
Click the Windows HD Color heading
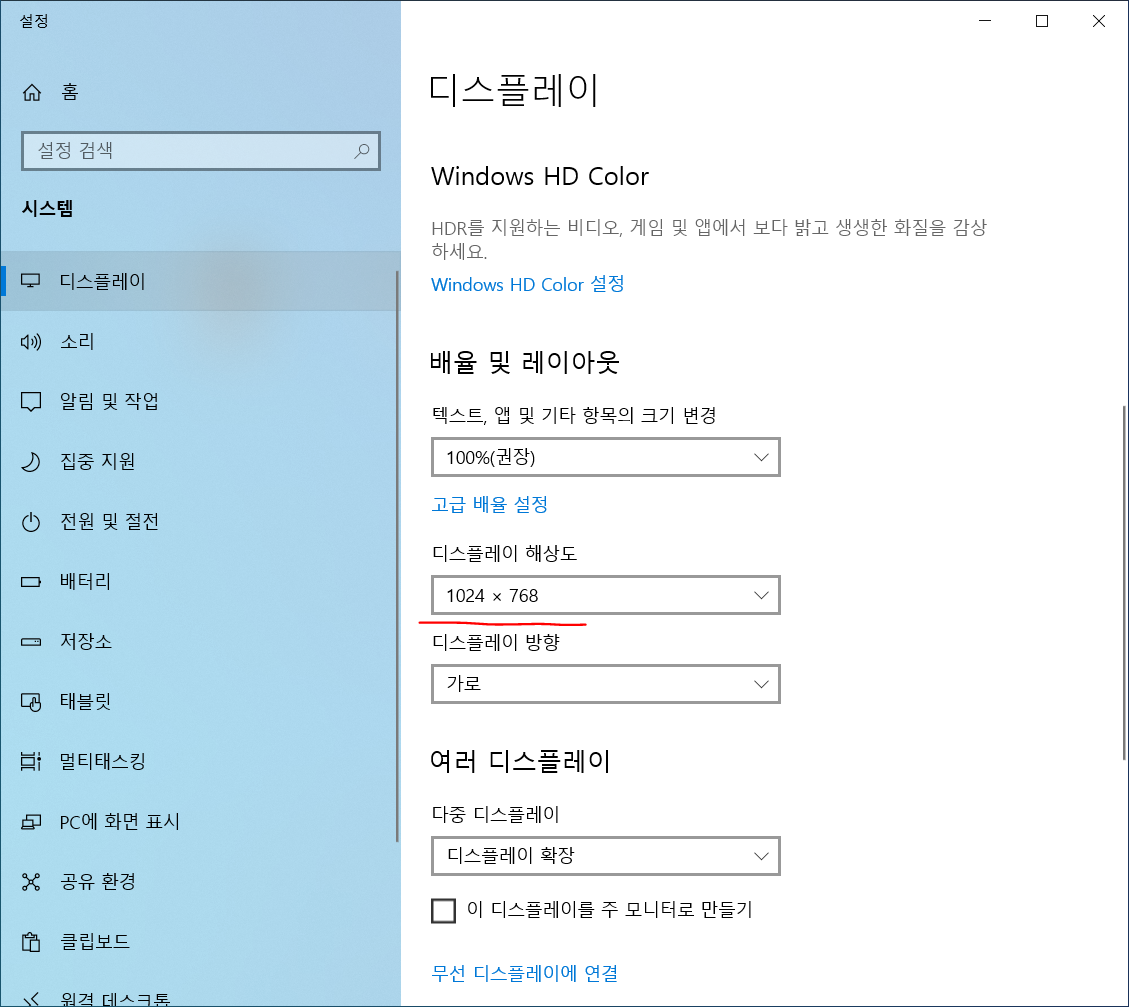coord(540,176)
